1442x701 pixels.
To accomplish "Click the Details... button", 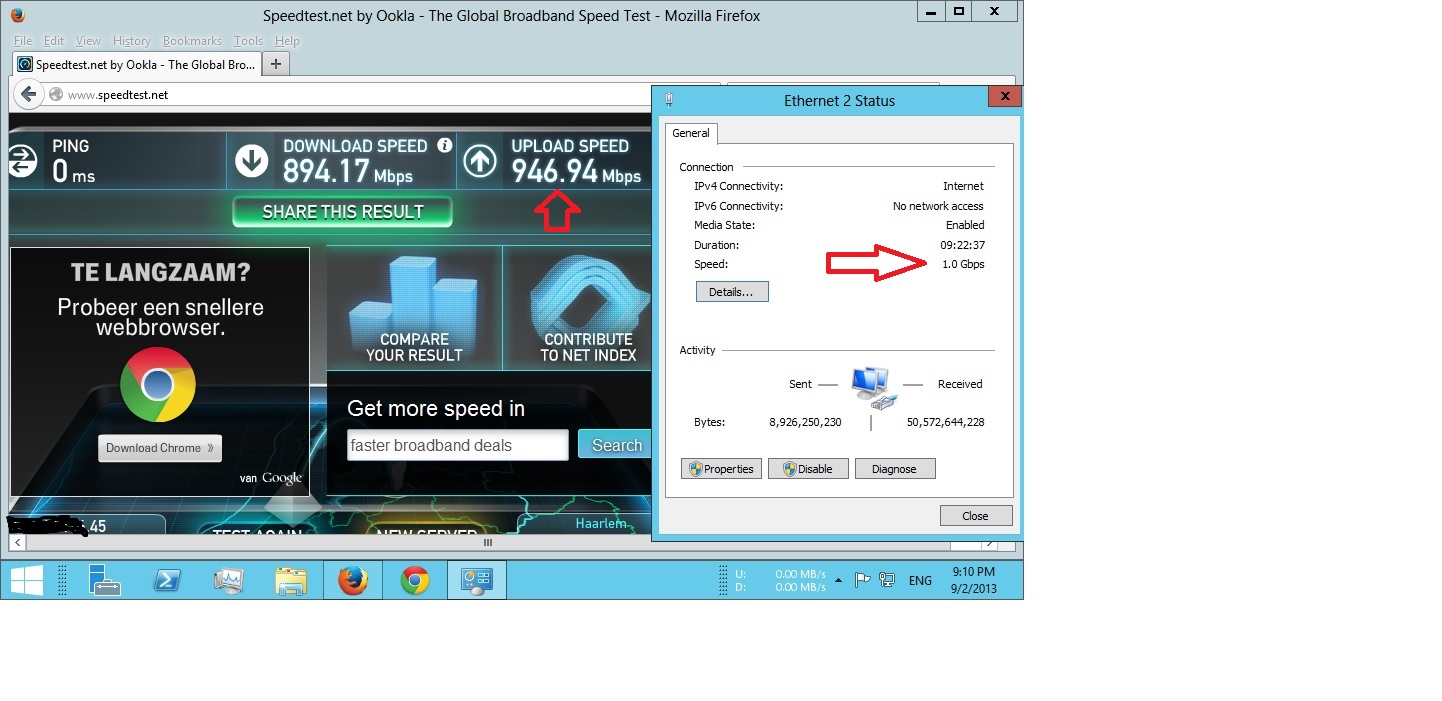I will [732, 292].
